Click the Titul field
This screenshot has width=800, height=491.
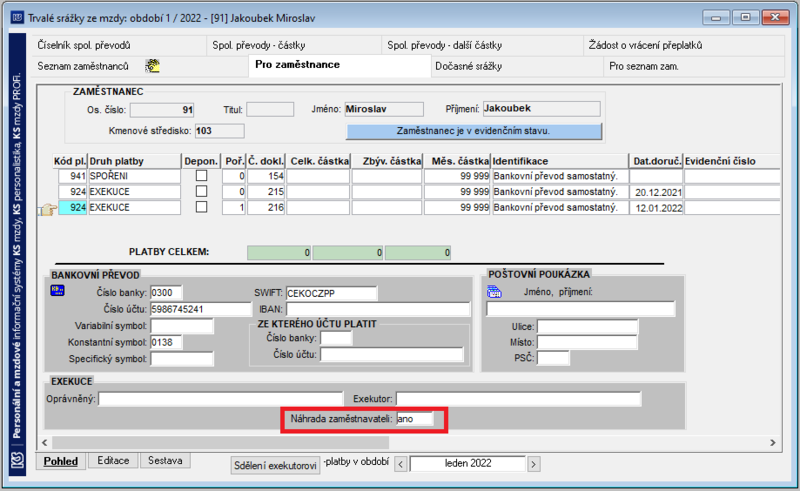point(270,109)
